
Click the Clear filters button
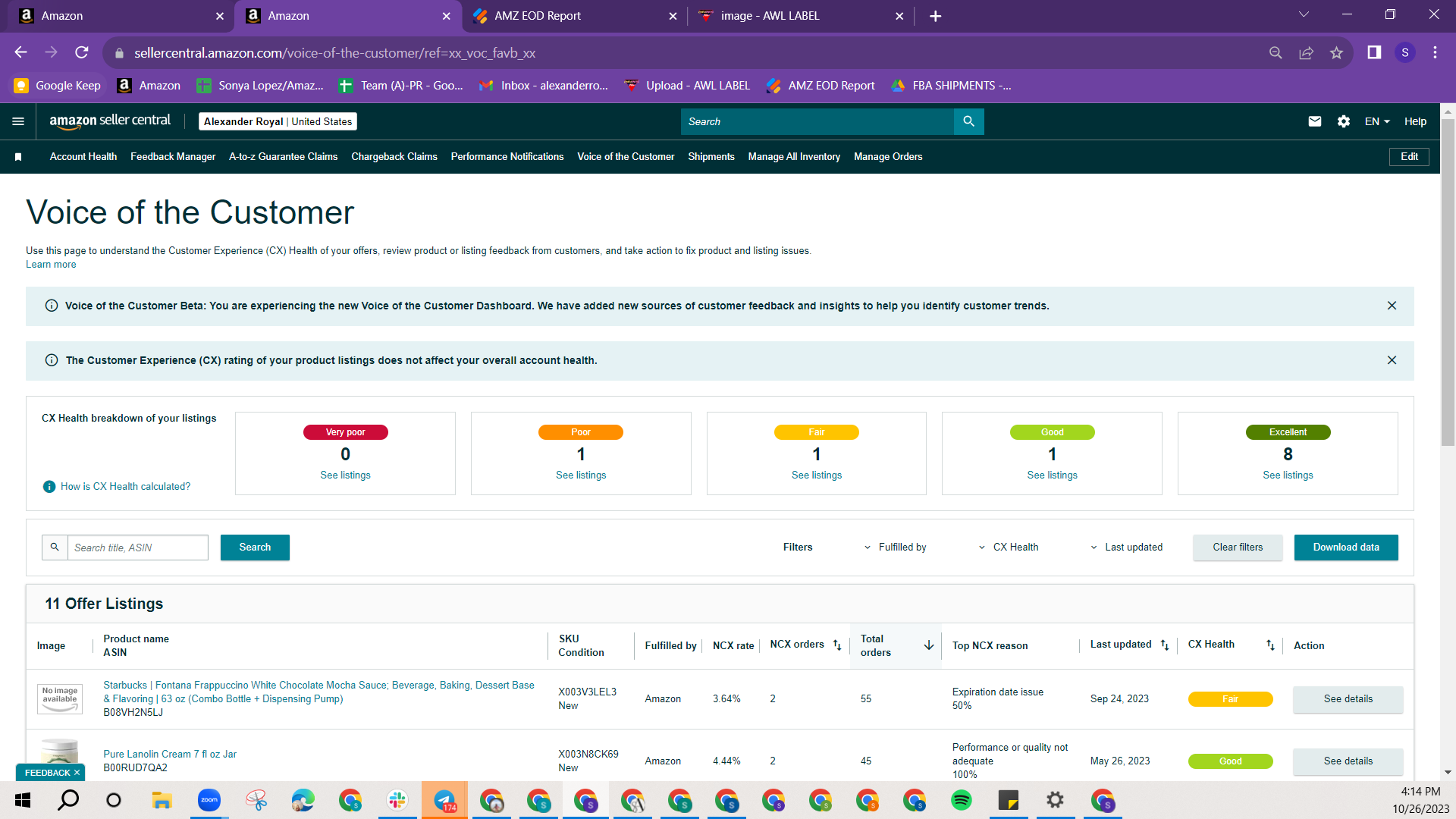(x=1238, y=548)
